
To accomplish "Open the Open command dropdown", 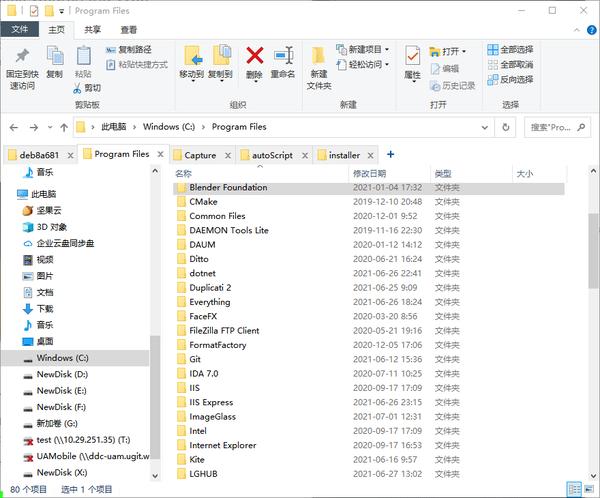I will tap(448, 51).
